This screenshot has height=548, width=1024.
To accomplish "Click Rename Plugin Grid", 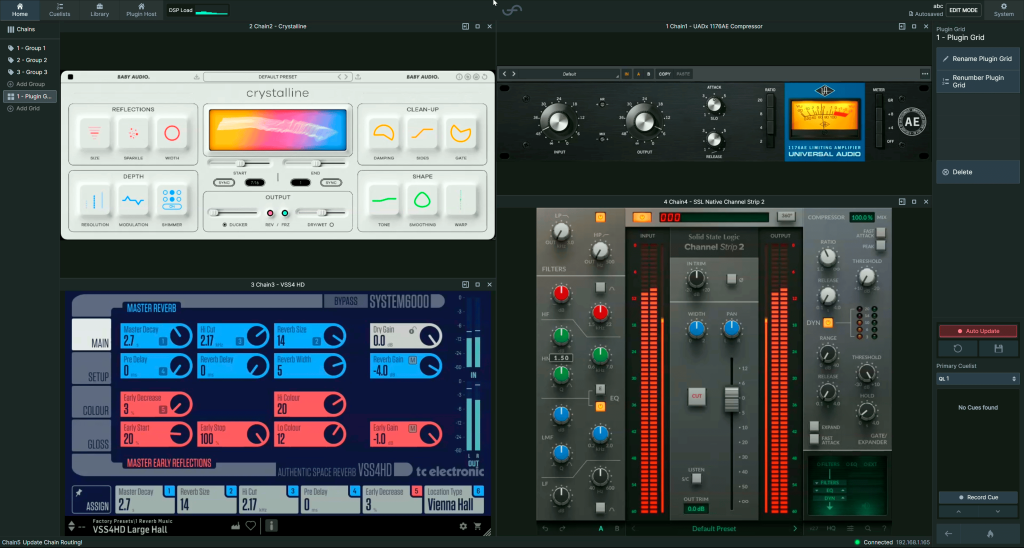I will 977,59.
